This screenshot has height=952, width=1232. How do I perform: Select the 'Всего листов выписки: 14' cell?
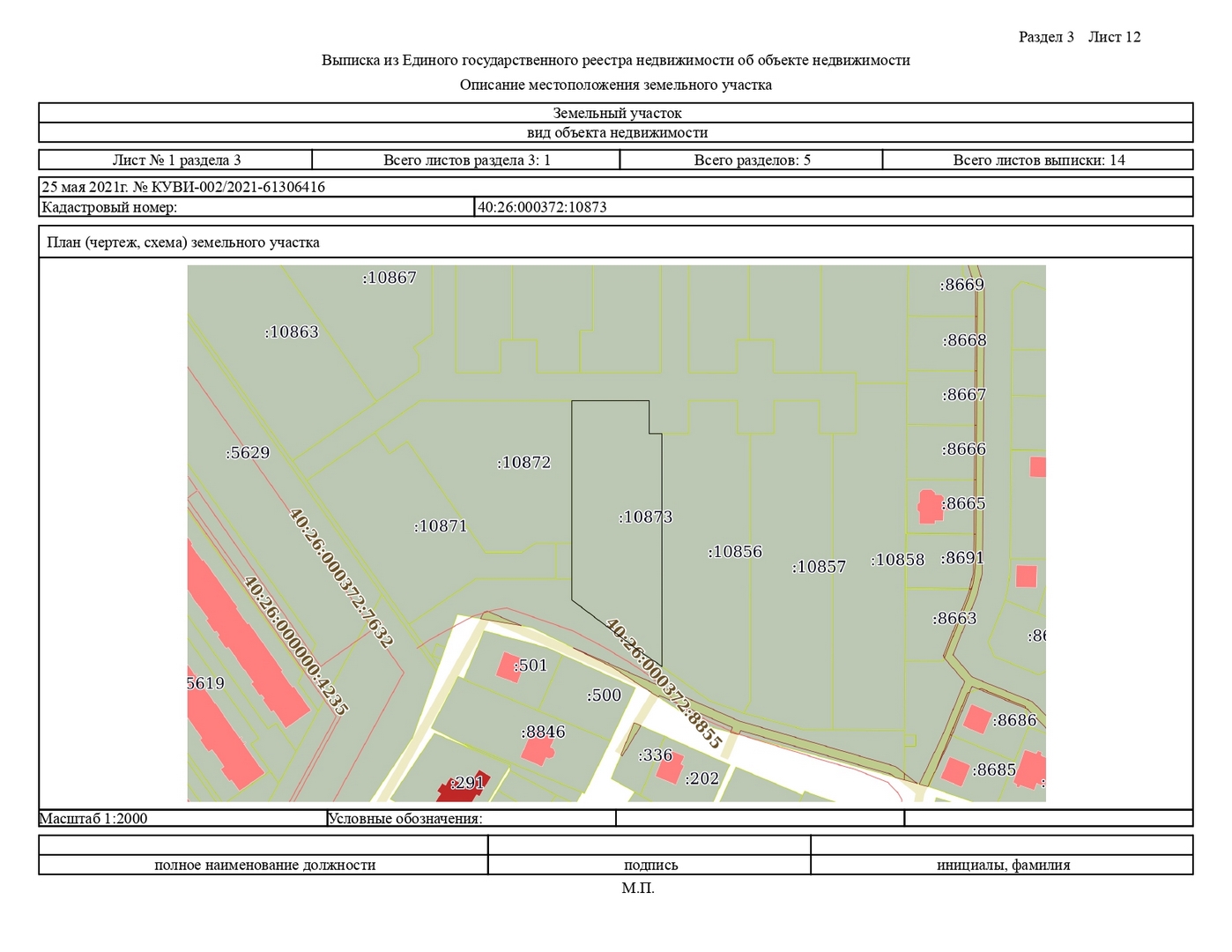tap(1038, 160)
